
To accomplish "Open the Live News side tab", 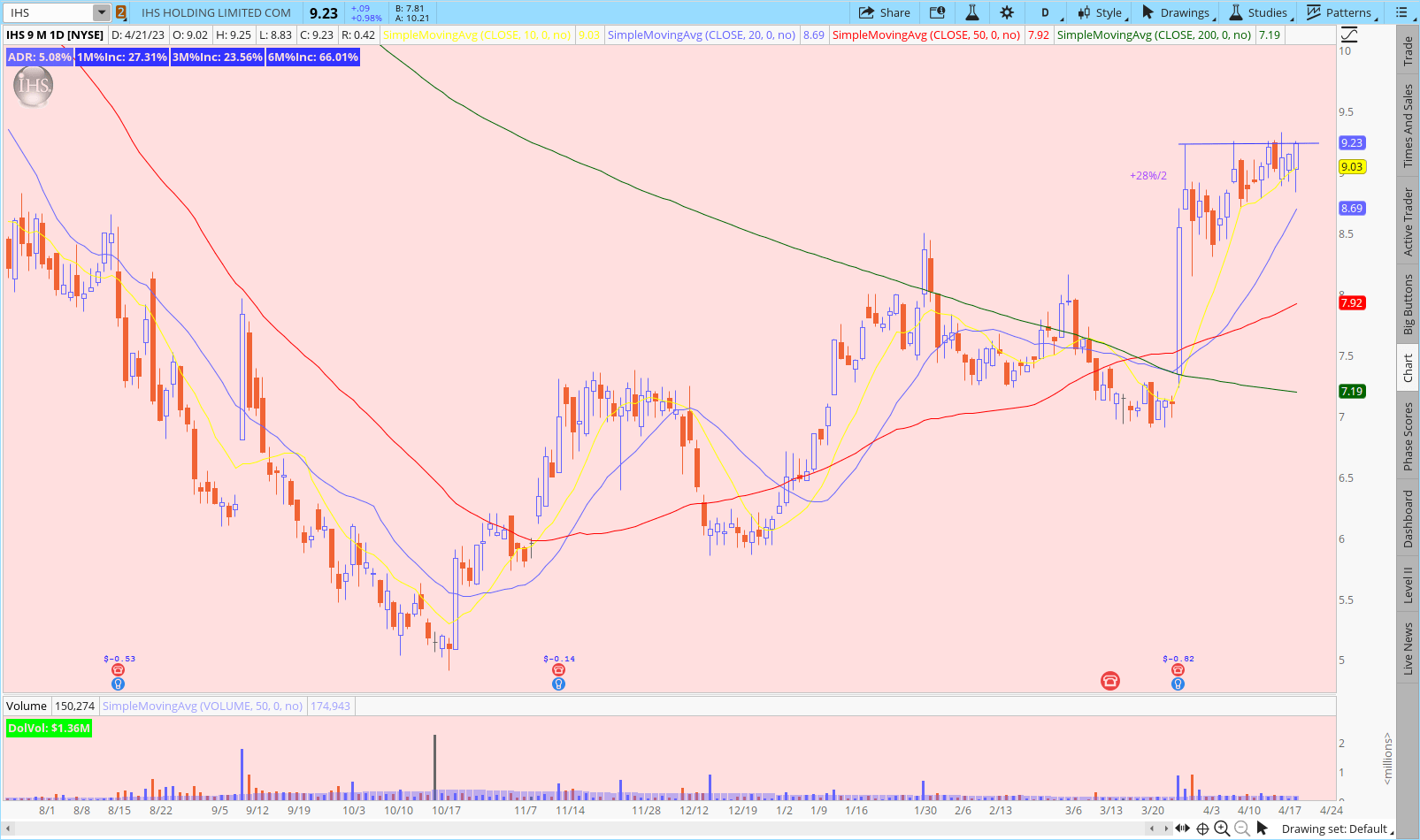I will [x=1408, y=648].
